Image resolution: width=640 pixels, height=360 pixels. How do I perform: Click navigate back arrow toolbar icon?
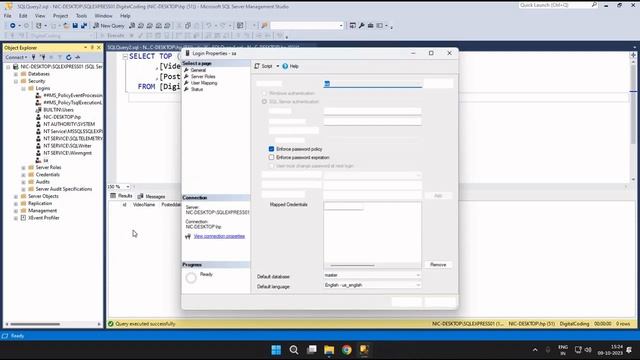point(13,25)
